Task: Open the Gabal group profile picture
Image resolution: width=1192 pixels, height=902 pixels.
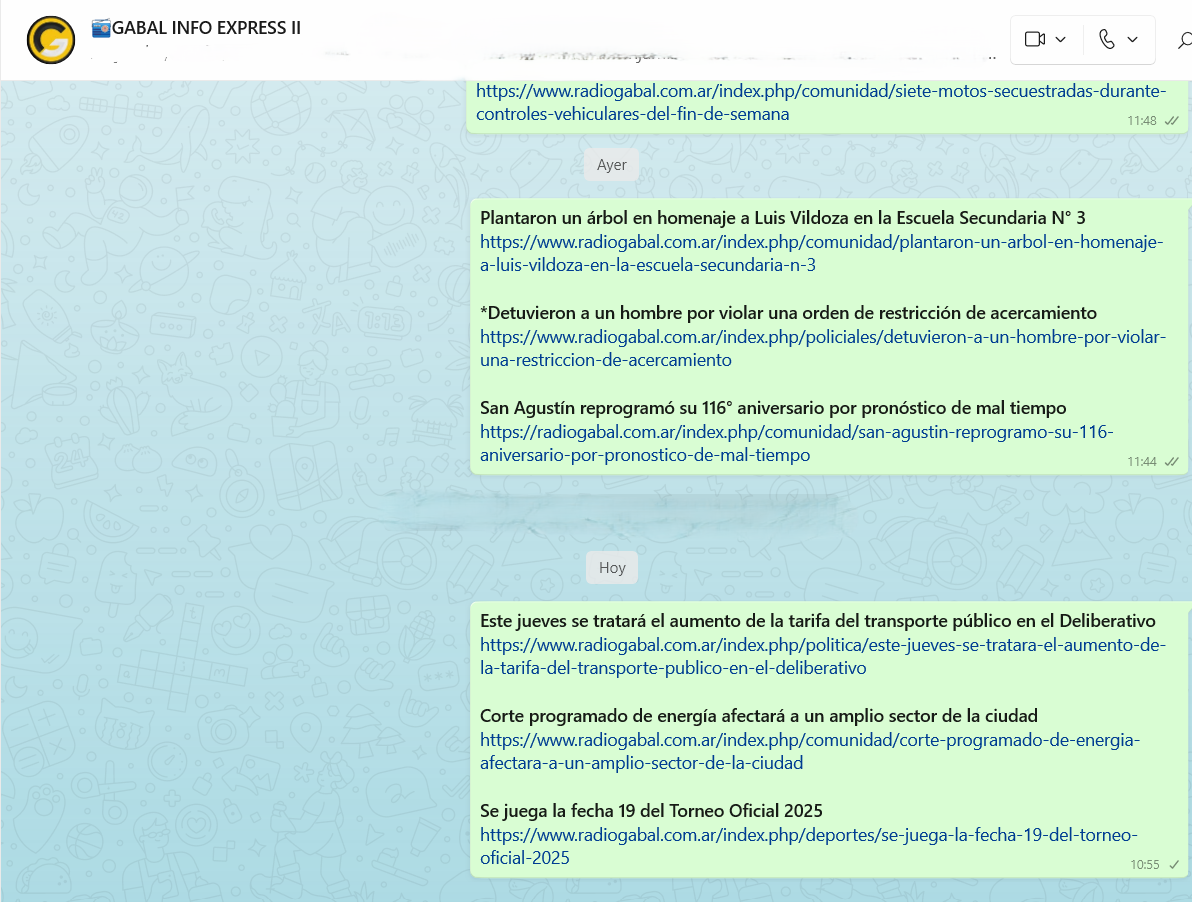Action: click(51, 40)
